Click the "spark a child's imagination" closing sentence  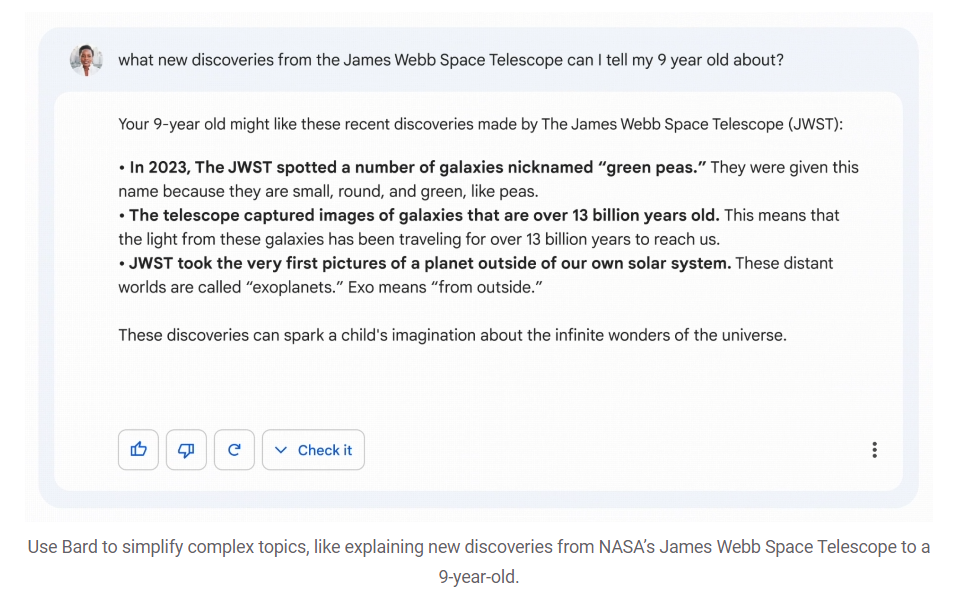[452, 335]
